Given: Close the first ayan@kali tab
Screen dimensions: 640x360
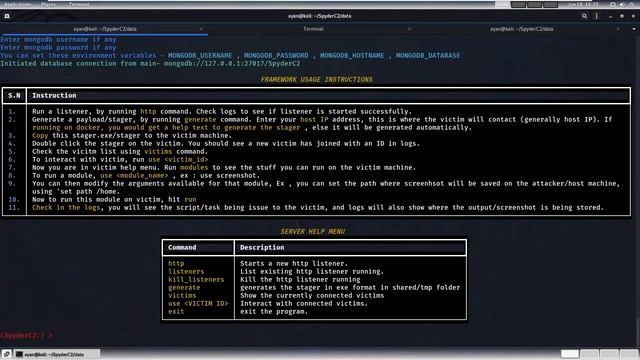Looking at the screenshot, I should [x=201, y=29].
